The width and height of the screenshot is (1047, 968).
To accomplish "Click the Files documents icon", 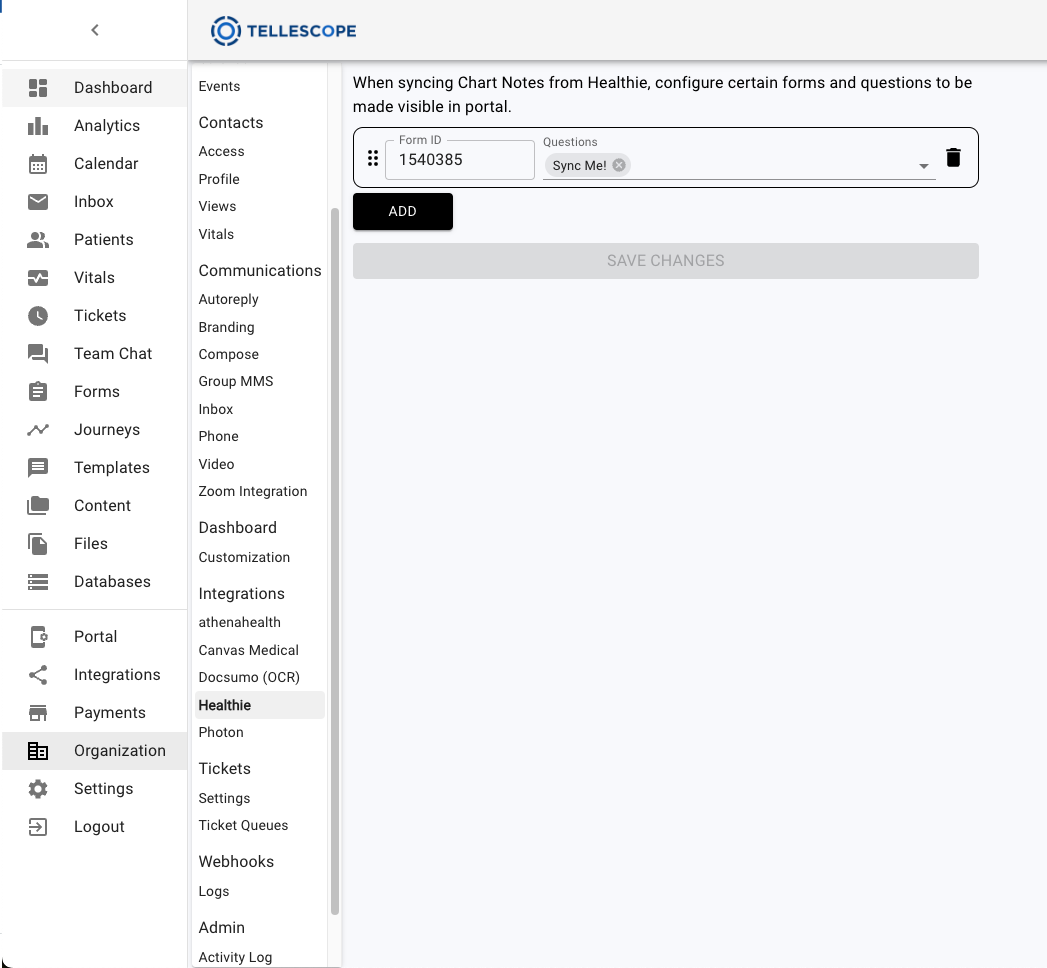I will 38,544.
